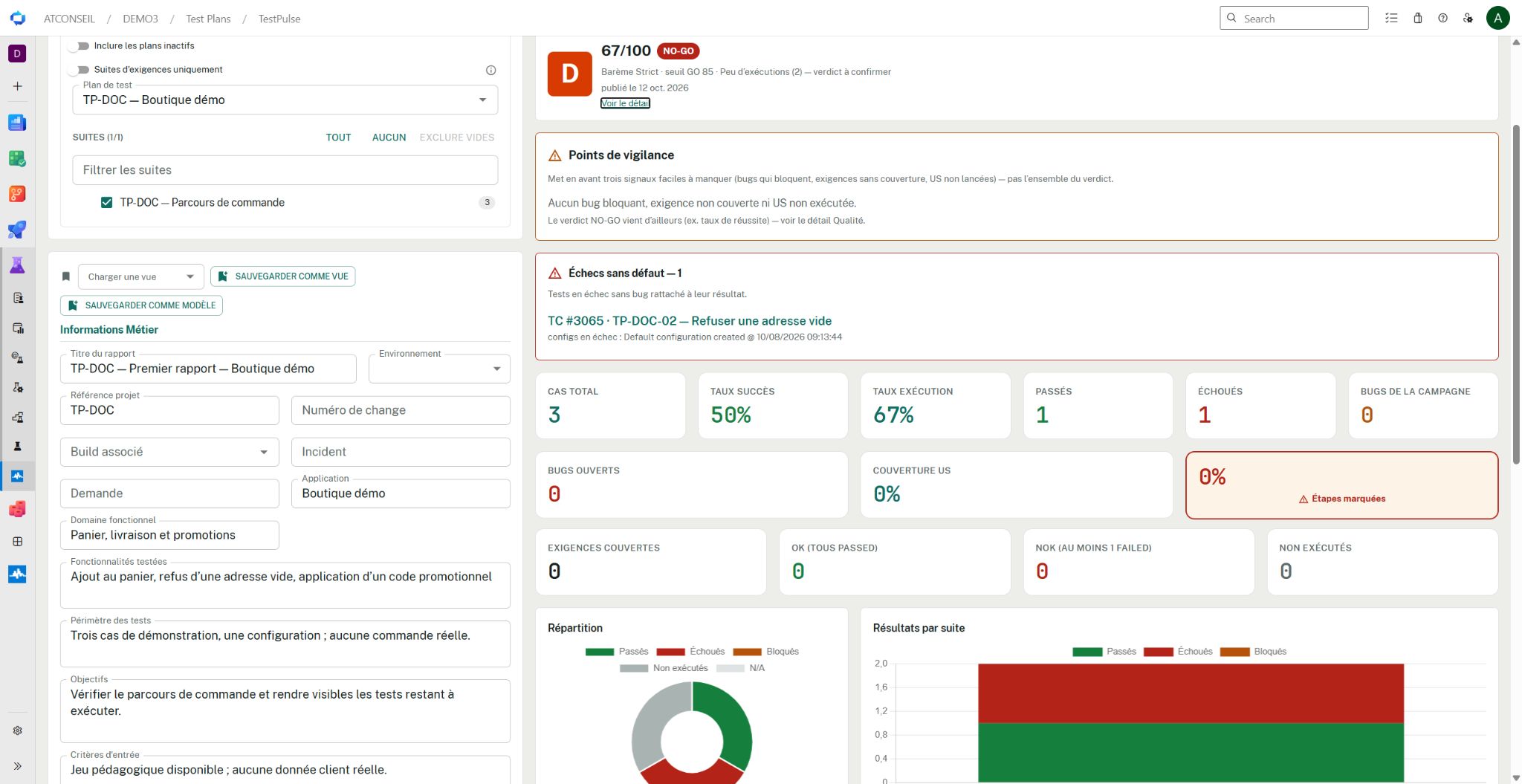The height and width of the screenshot is (784, 1522).
Task: Open User settings icon in the header
Action: (x=1468, y=19)
